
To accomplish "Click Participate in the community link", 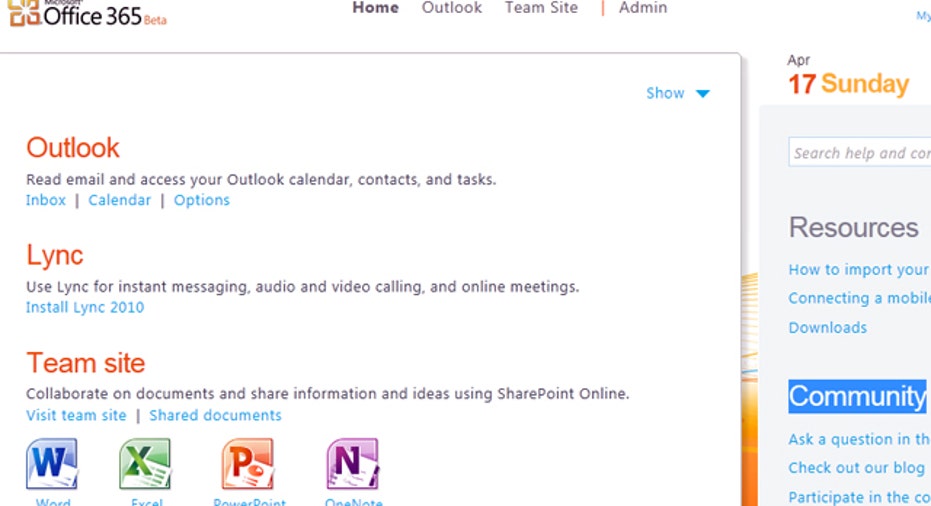I will point(859,496).
